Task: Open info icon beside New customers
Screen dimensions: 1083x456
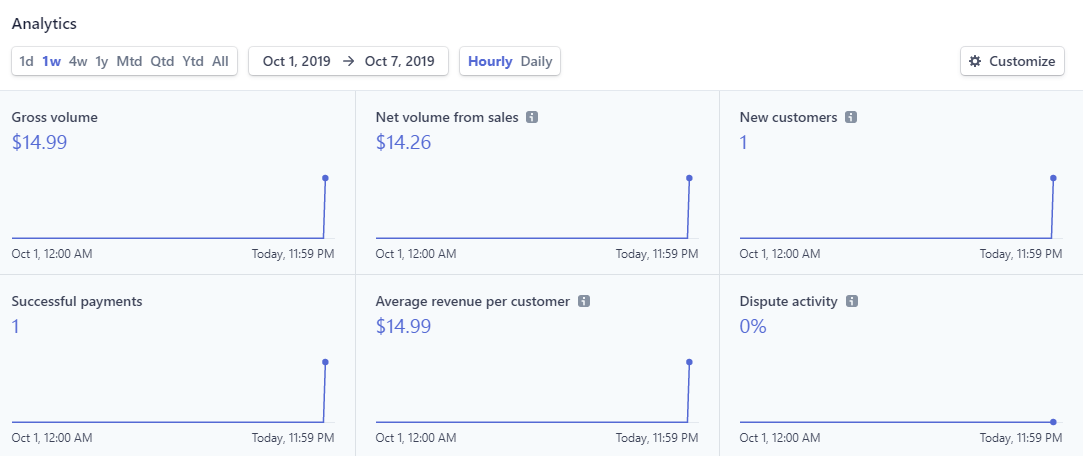Action: pos(851,117)
